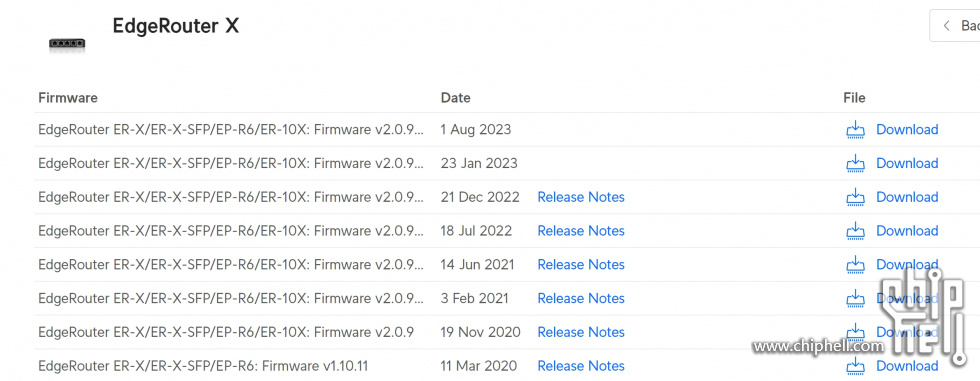Click download icon for 19 Nov 2020 firmware
980x381 pixels.
click(855, 332)
